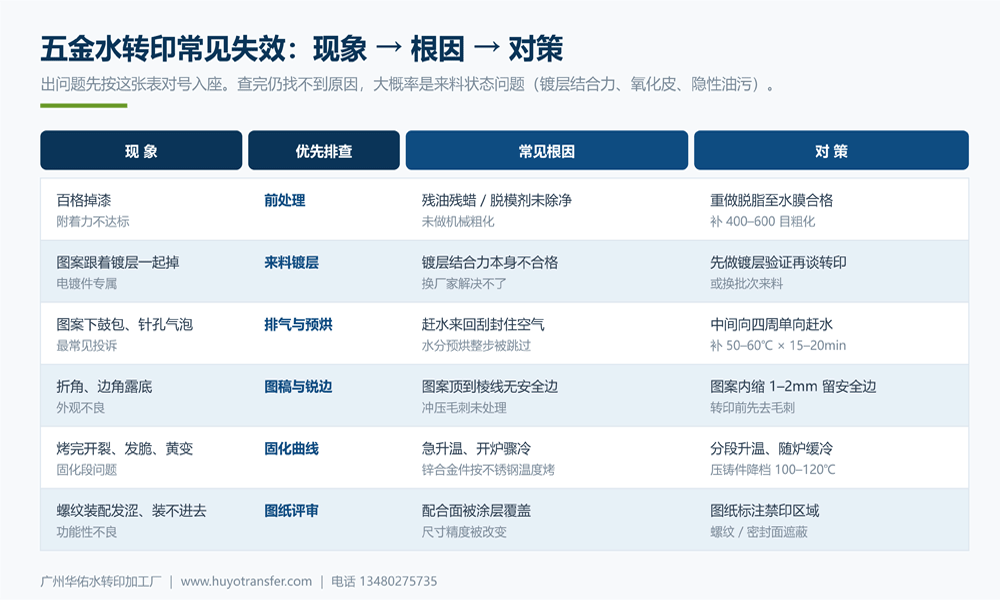This screenshot has width=1000, height=600.
Task: Select 分段升温、随炉缓冷 countermeasure
Action: (x=772, y=449)
